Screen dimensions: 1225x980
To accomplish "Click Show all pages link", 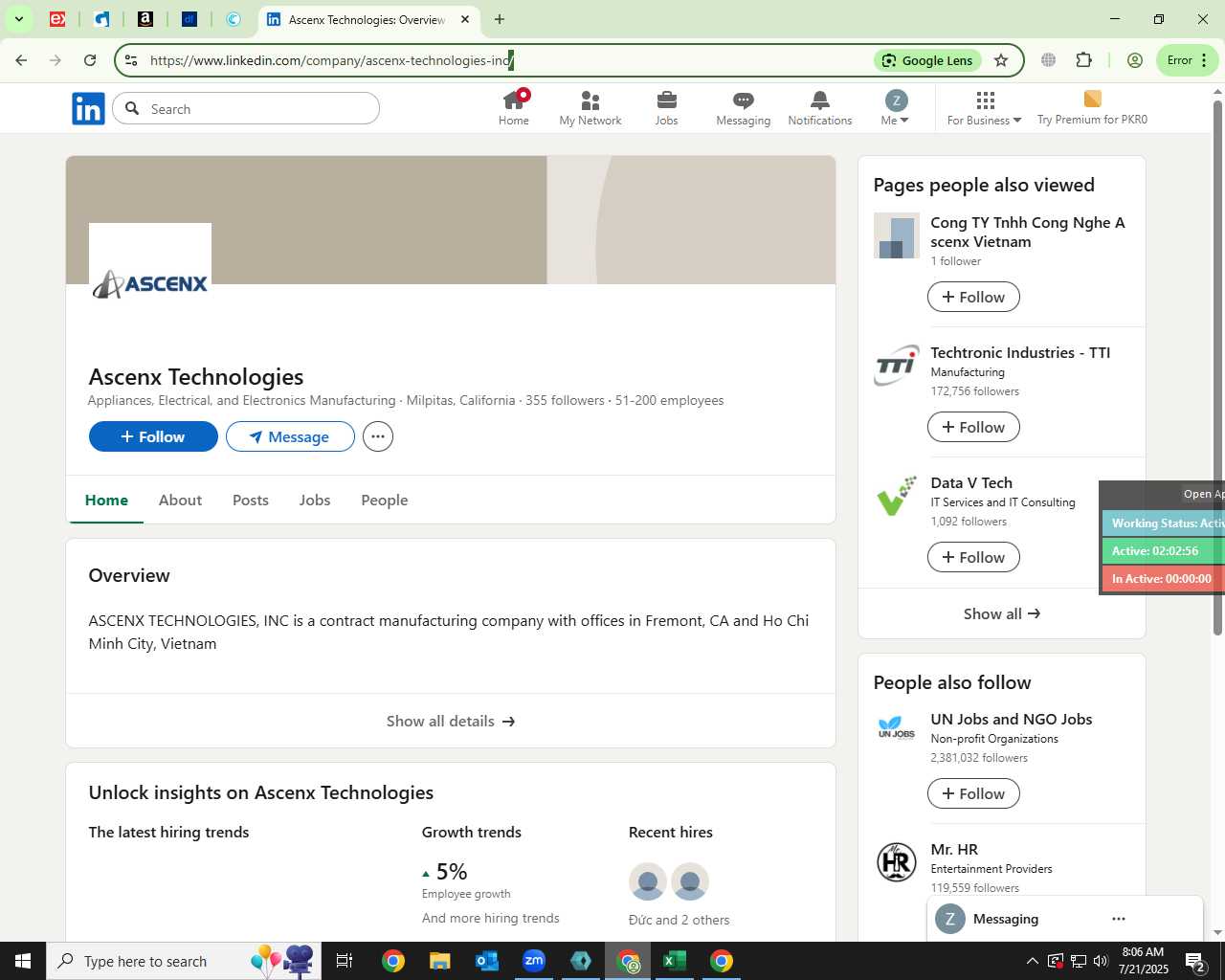I will (x=1002, y=613).
